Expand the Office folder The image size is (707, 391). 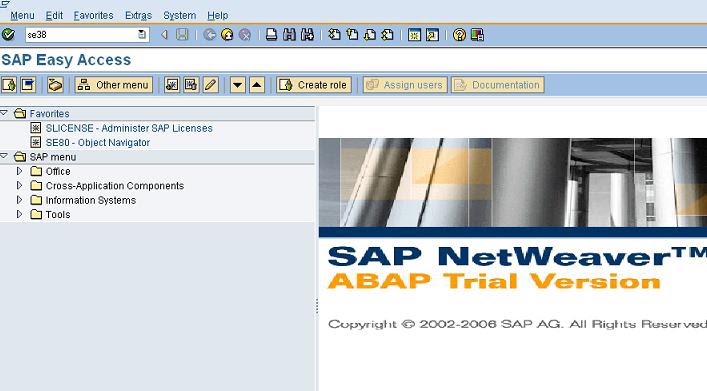pyautogui.click(x=19, y=171)
